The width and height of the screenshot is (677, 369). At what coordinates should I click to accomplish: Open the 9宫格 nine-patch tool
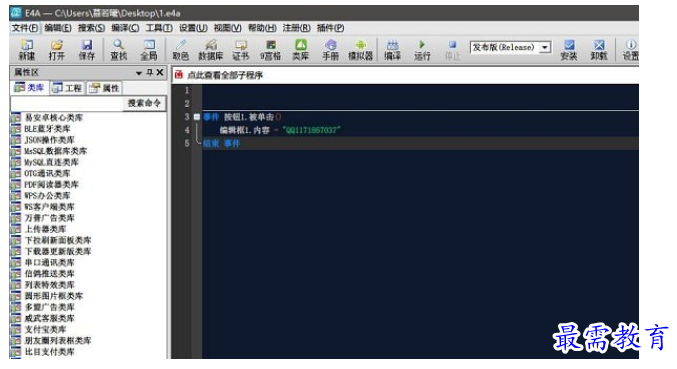click(270, 50)
